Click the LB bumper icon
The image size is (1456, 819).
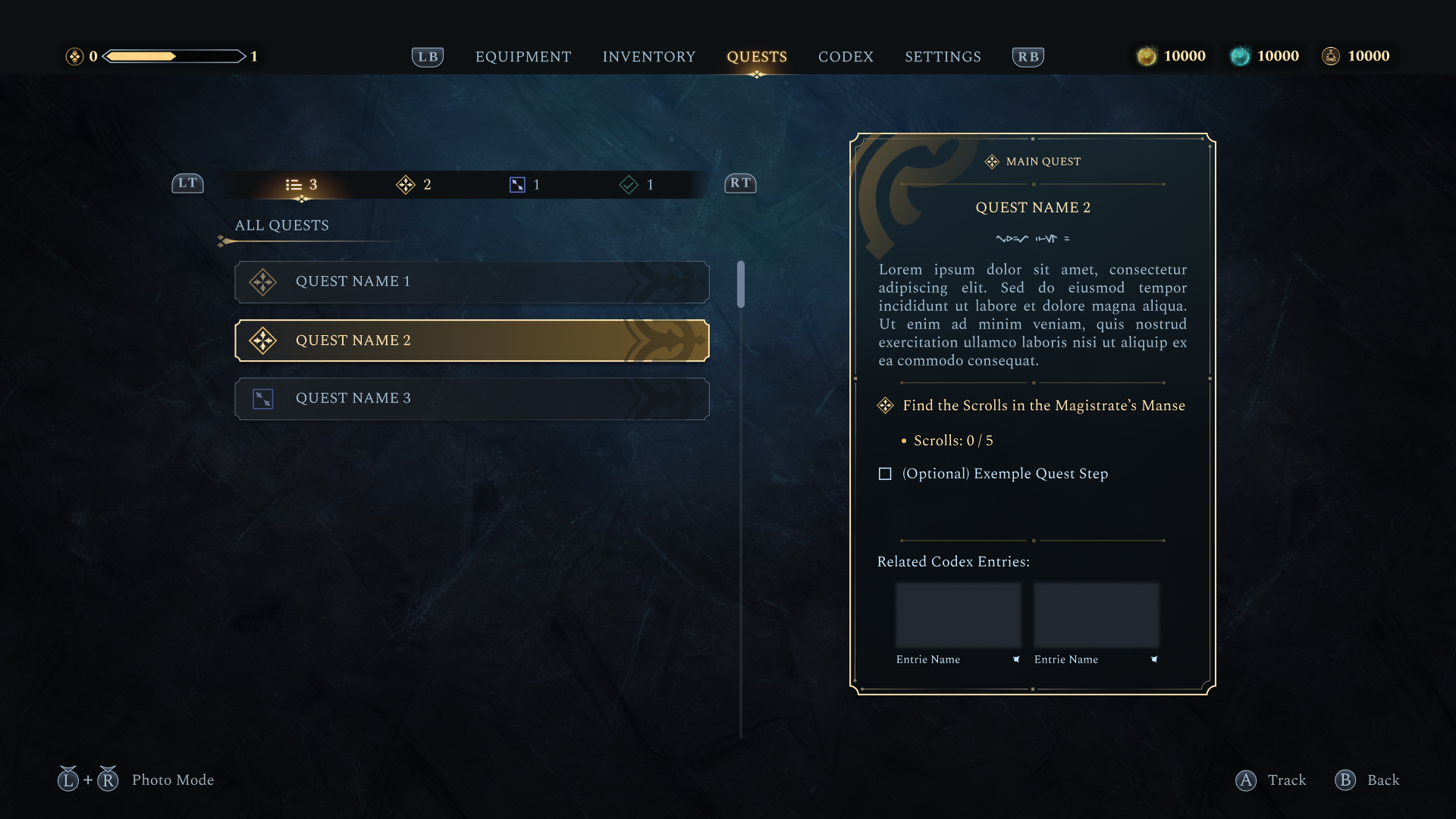point(428,57)
